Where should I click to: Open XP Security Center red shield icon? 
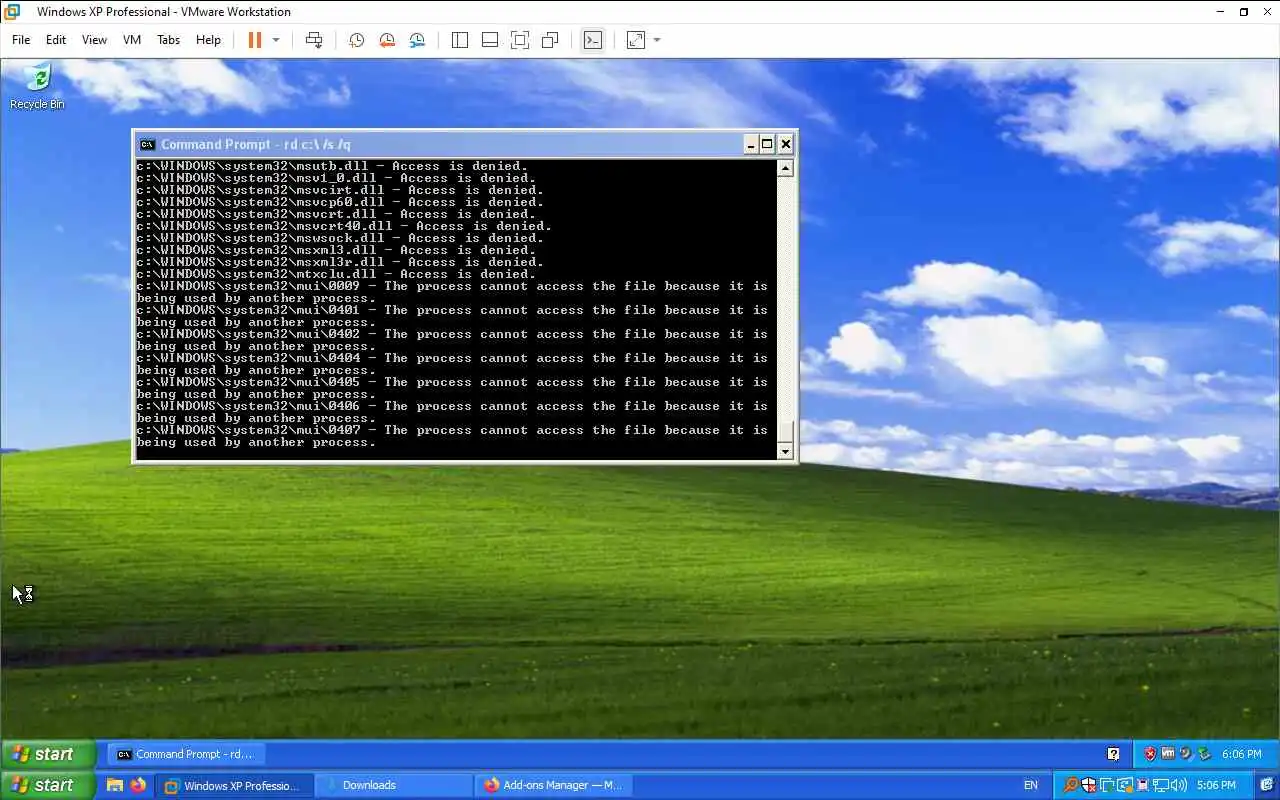(x=1150, y=754)
